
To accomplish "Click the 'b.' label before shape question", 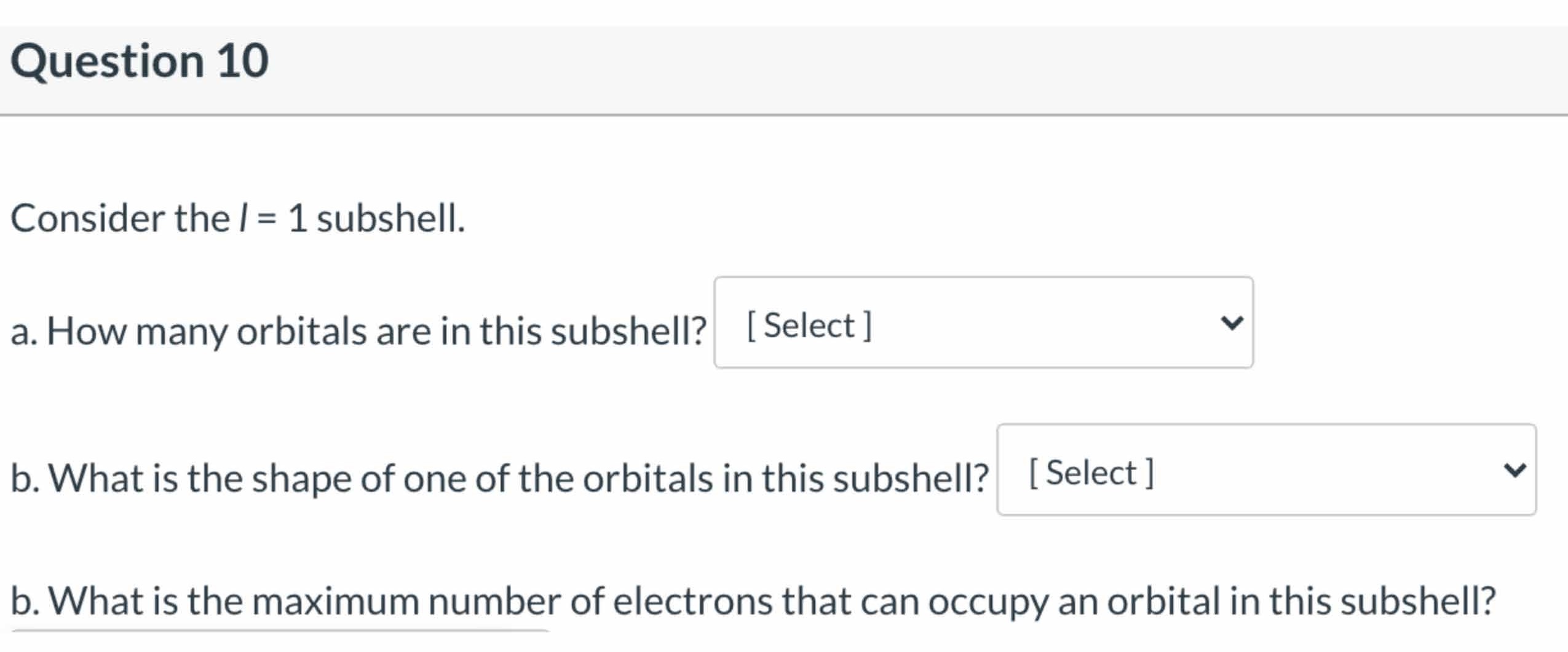I will [x=25, y=478].
